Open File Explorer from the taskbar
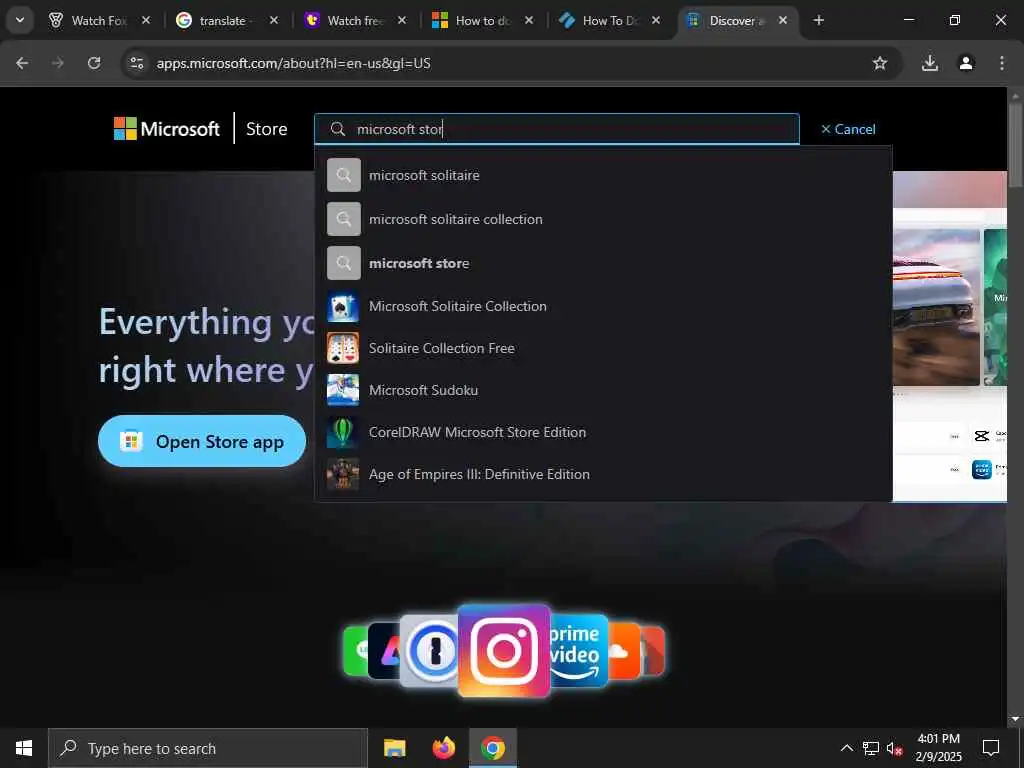 [x=394, y=748]
